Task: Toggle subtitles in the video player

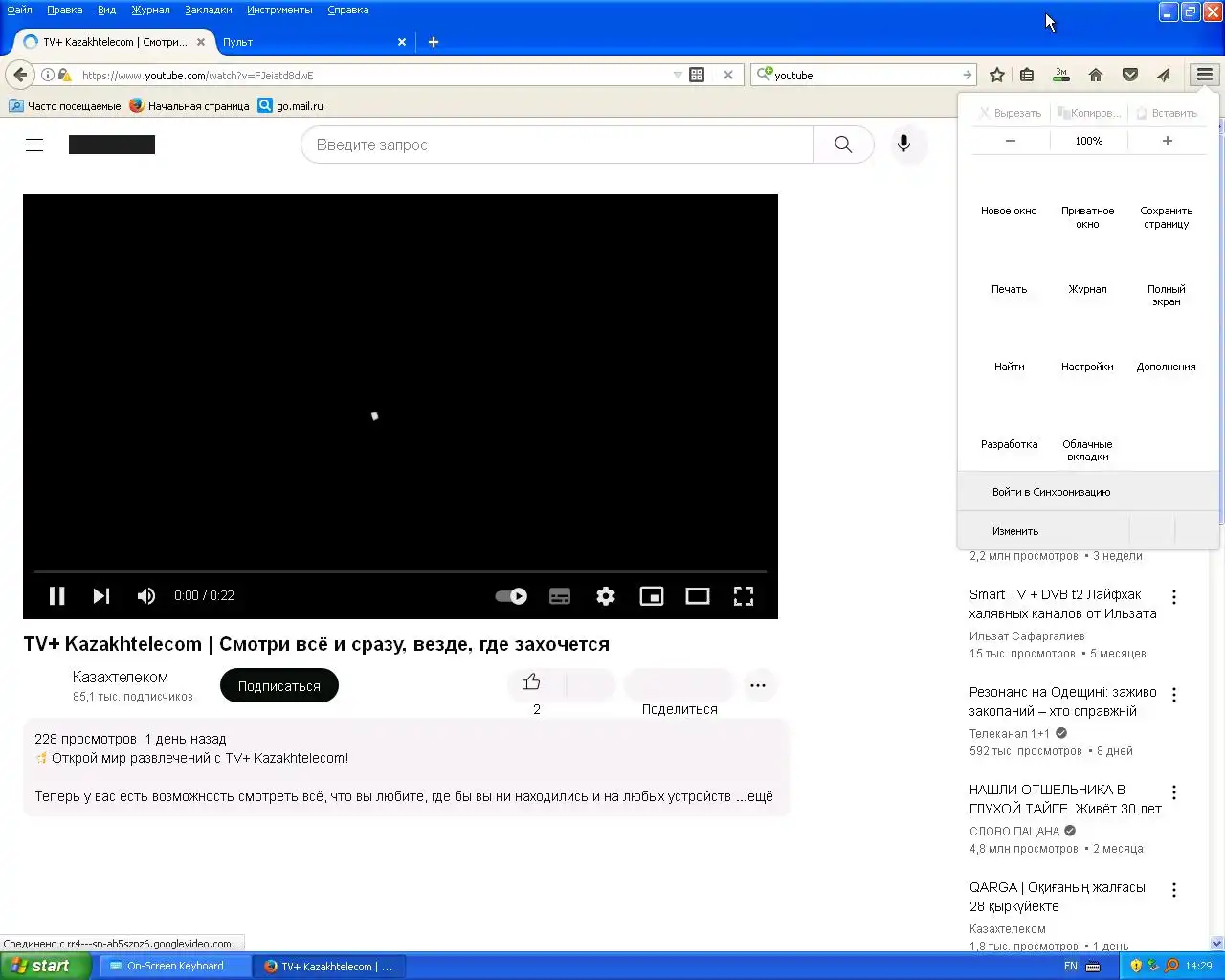Action: 560,595
